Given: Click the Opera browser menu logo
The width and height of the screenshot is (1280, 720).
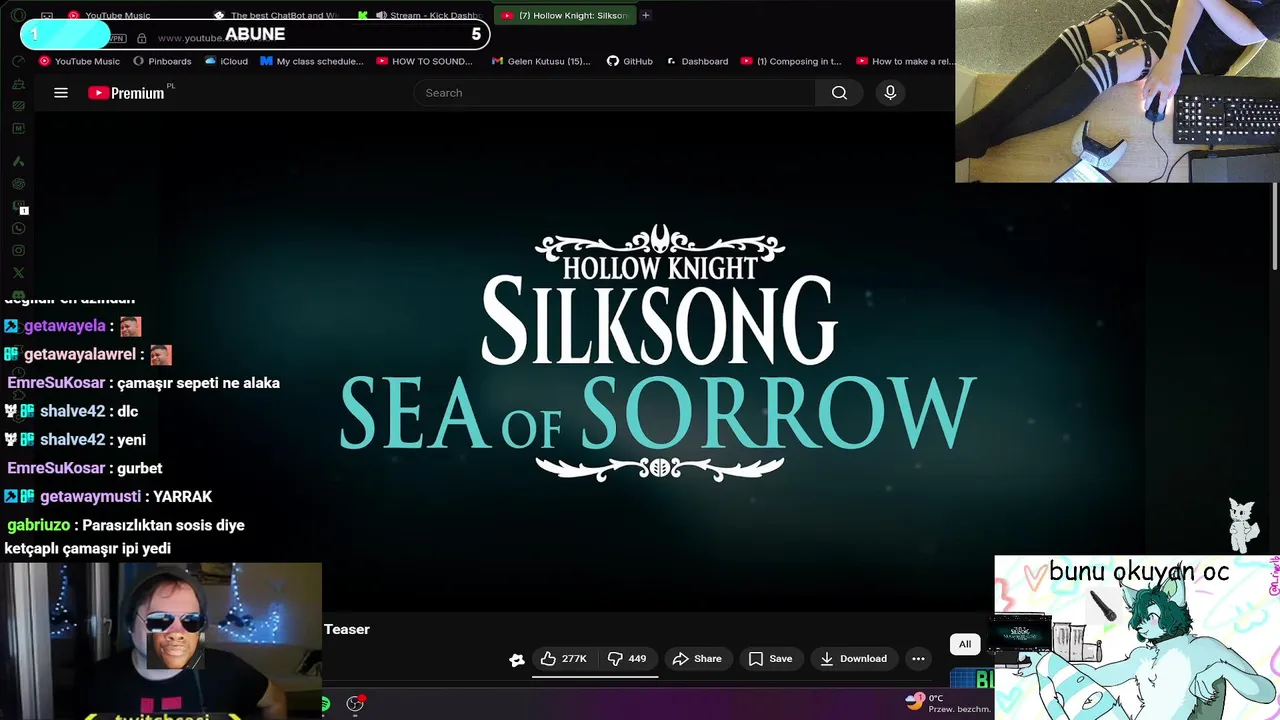Looking at the screenshot, I should 18,15.
